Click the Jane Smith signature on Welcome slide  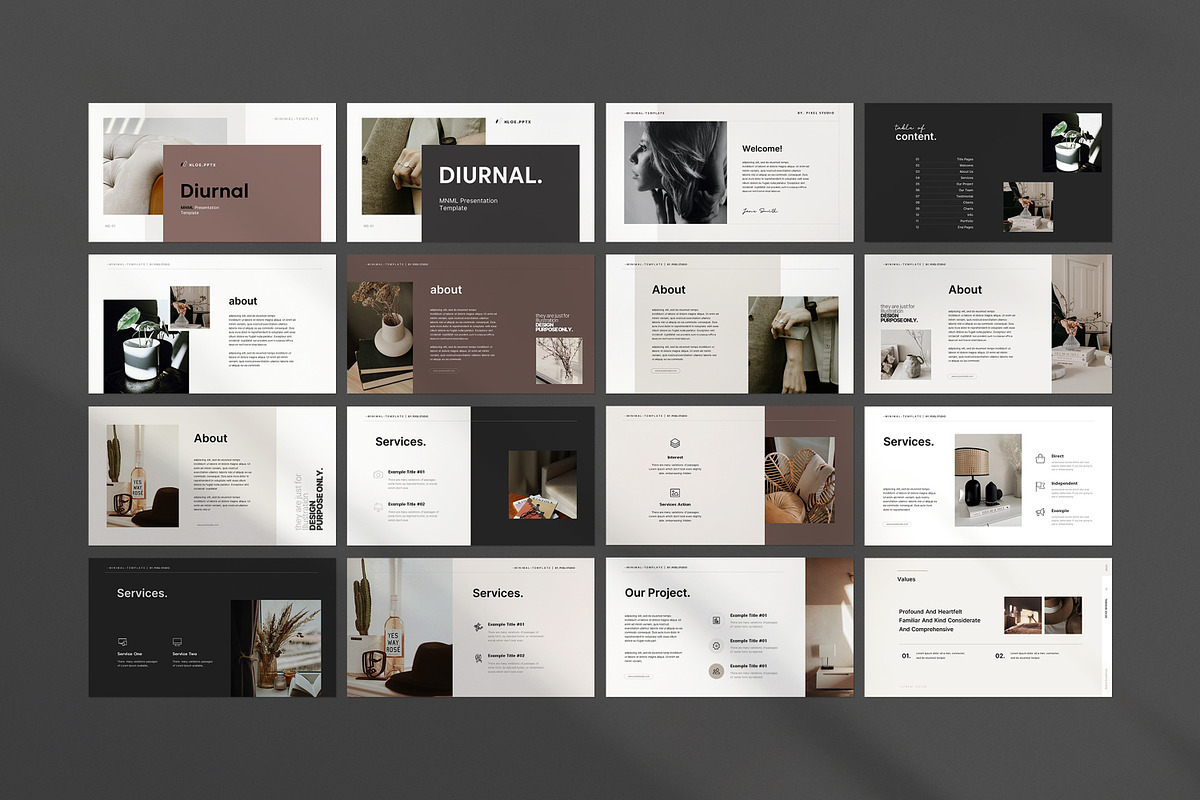click(x=758, y=210)
